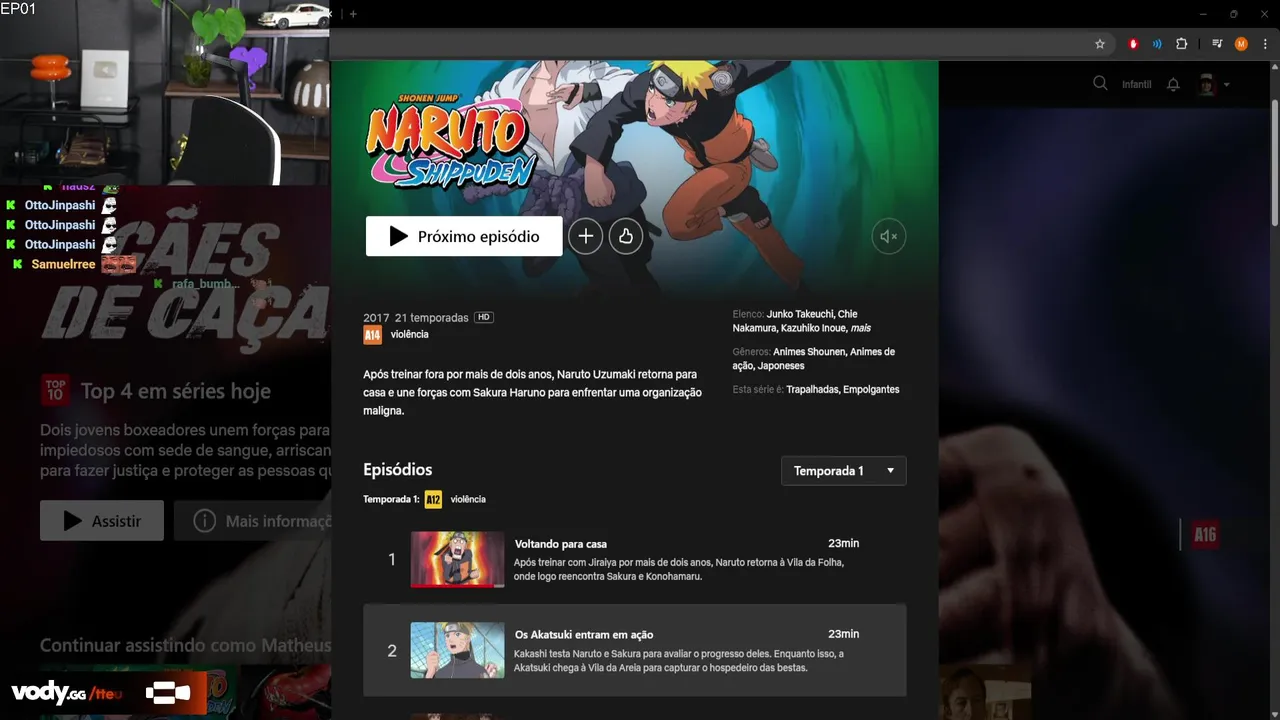Screen dimensions: 1280x720
Task: Click the A14 age rating badge
Action: click(x=372, y=335)
